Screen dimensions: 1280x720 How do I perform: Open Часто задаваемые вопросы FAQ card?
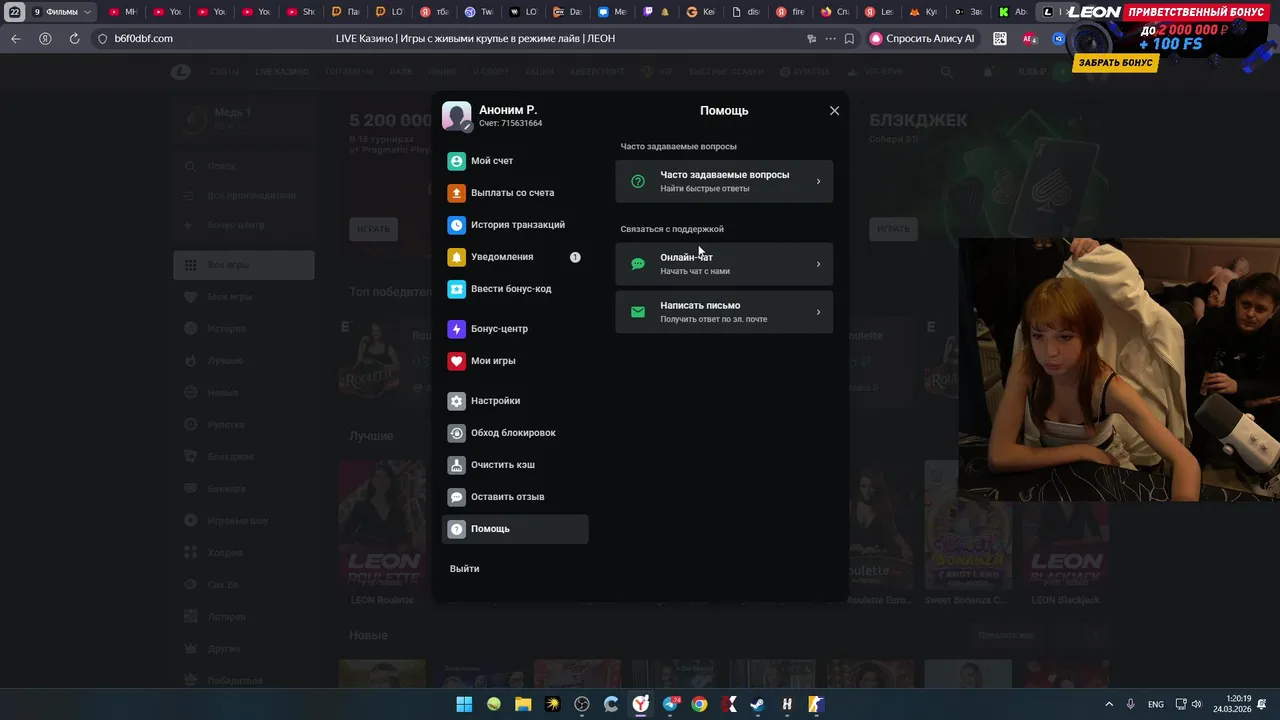pyautogui.click(x=724, y=181)
